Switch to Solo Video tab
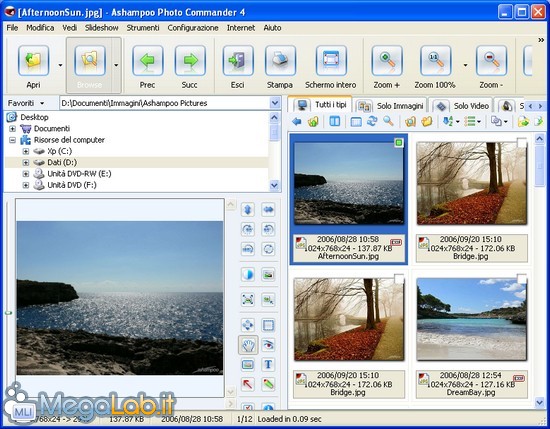 (461, 105)
